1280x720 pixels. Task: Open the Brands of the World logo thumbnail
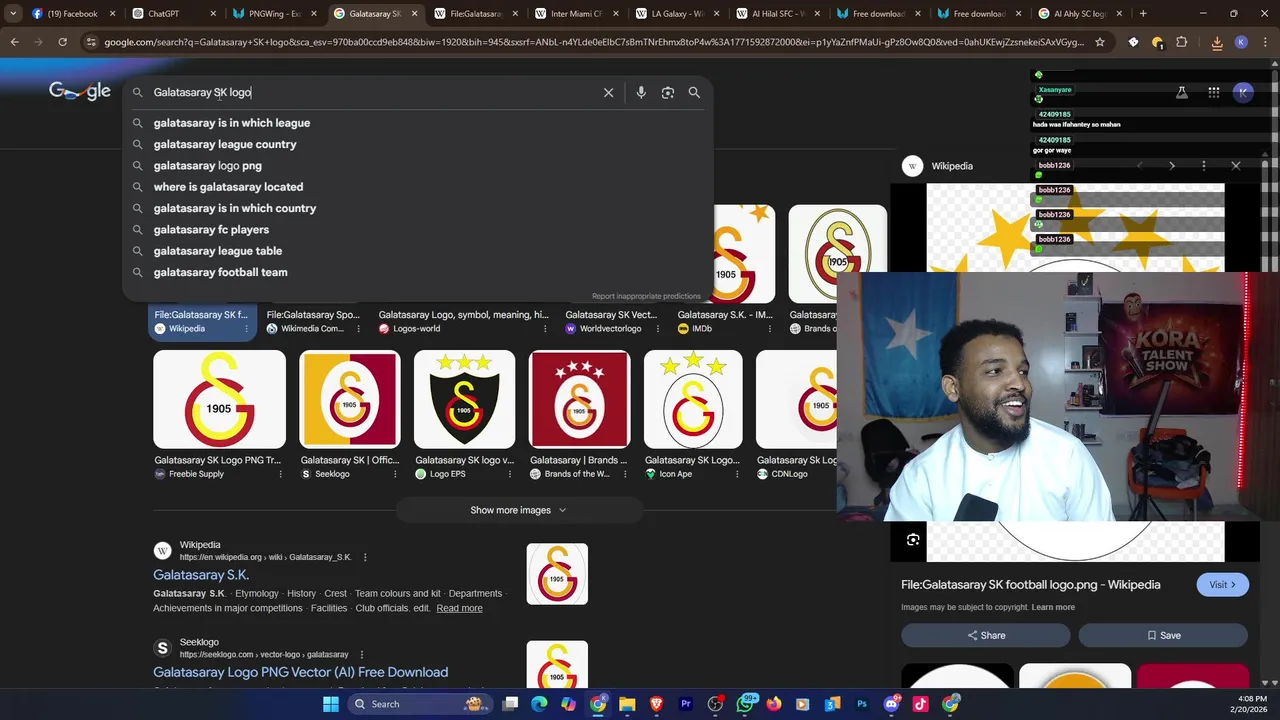click(579, 399)
